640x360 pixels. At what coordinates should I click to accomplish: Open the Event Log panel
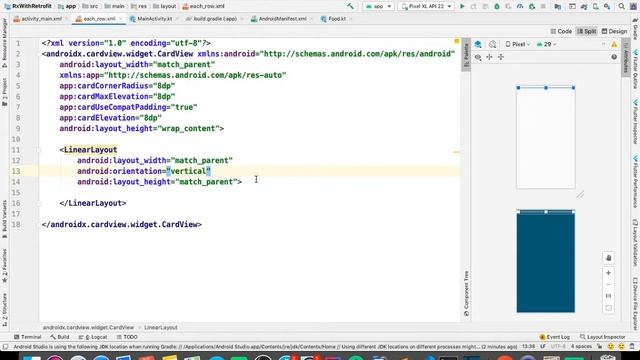554,337
